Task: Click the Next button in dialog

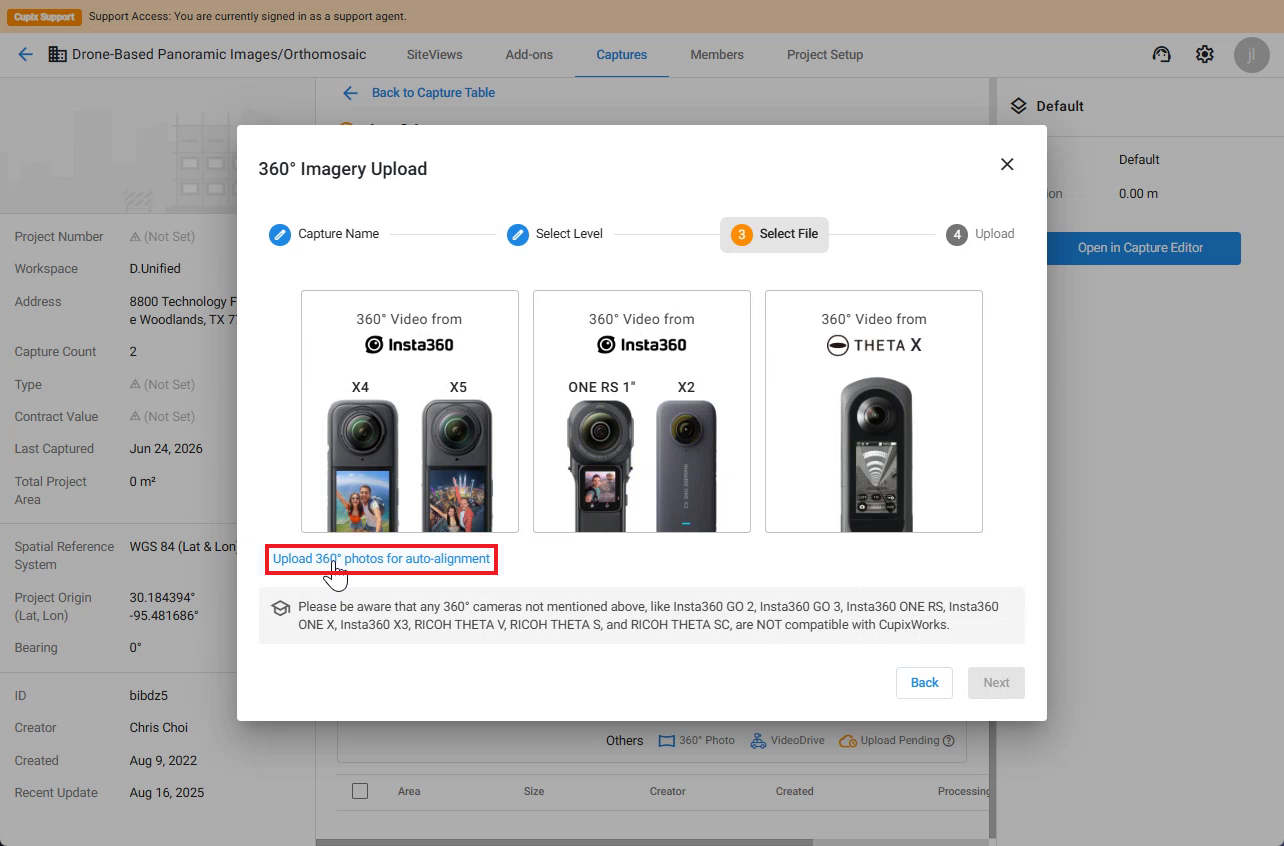Action: pos(996,683)
